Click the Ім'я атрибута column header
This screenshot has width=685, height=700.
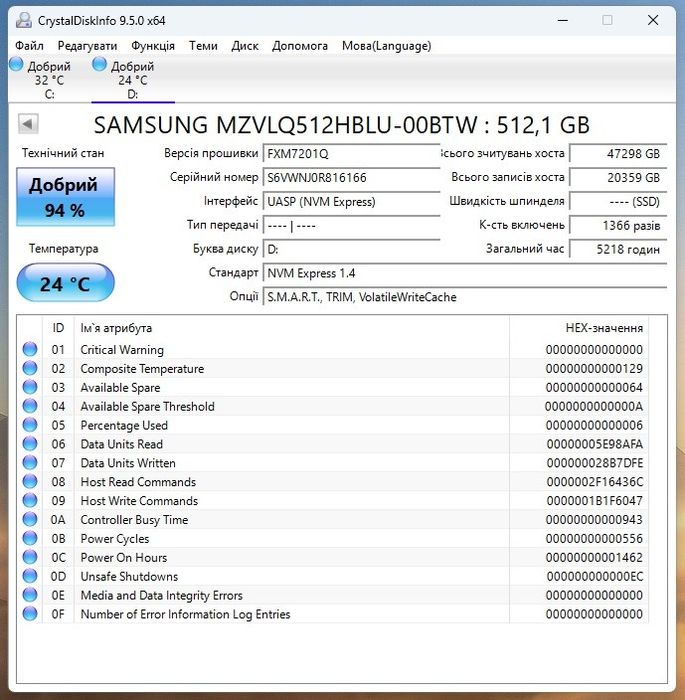[x=292, y=328]
